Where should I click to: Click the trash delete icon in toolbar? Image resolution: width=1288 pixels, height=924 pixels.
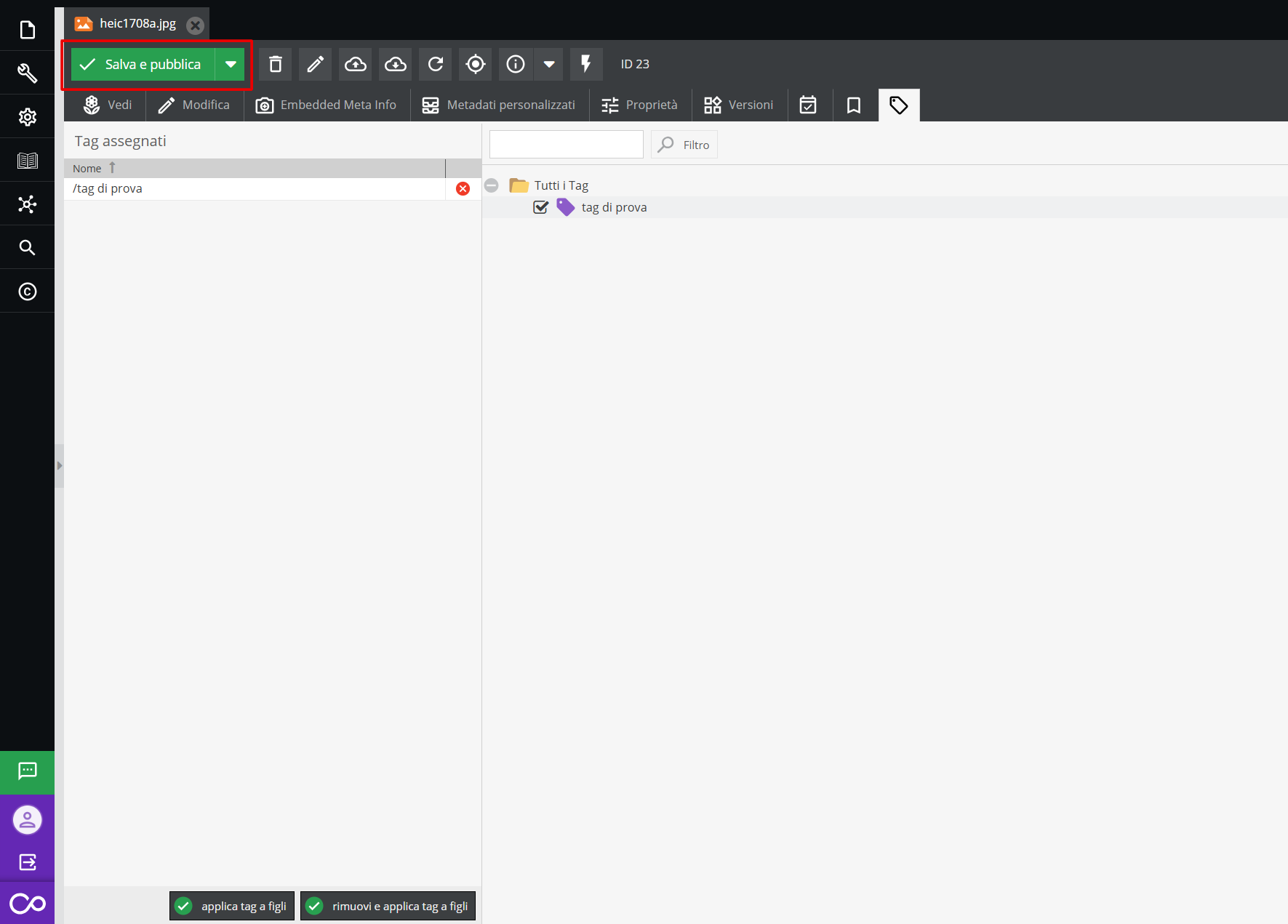pos(275,65)
